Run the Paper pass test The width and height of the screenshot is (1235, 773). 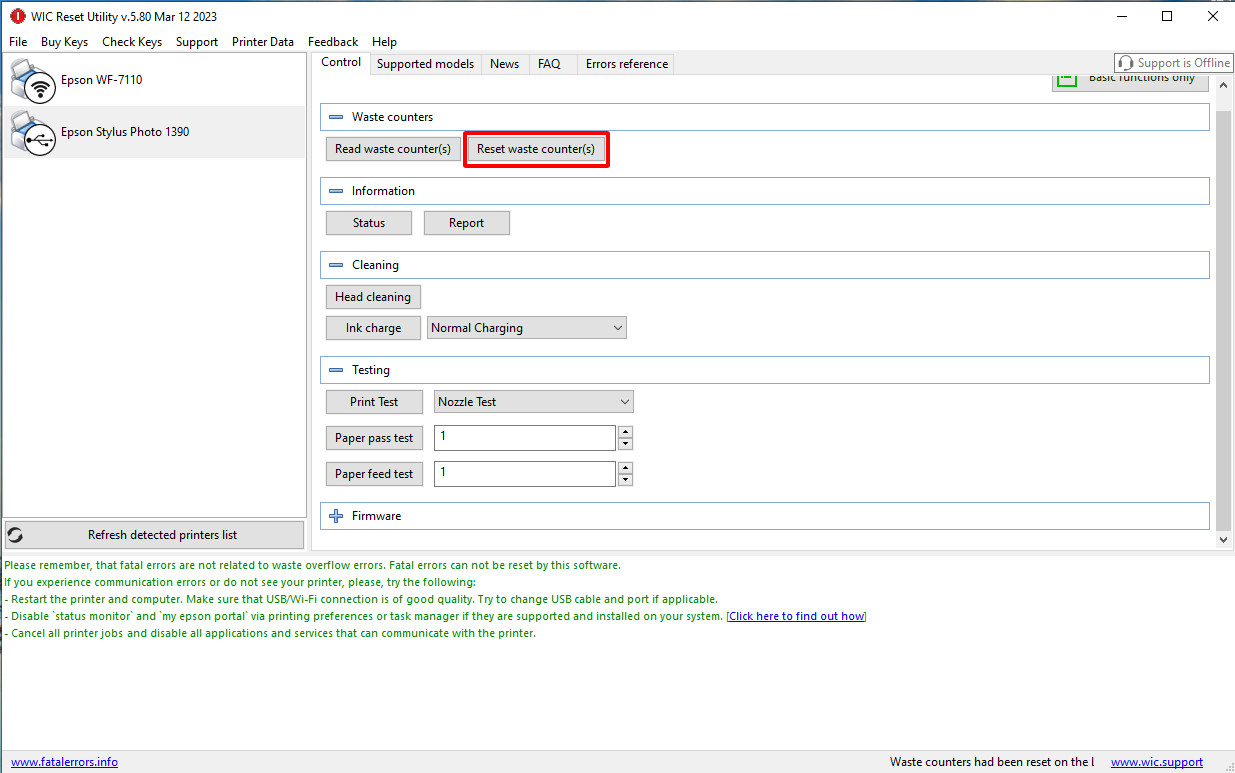[374, 438]
